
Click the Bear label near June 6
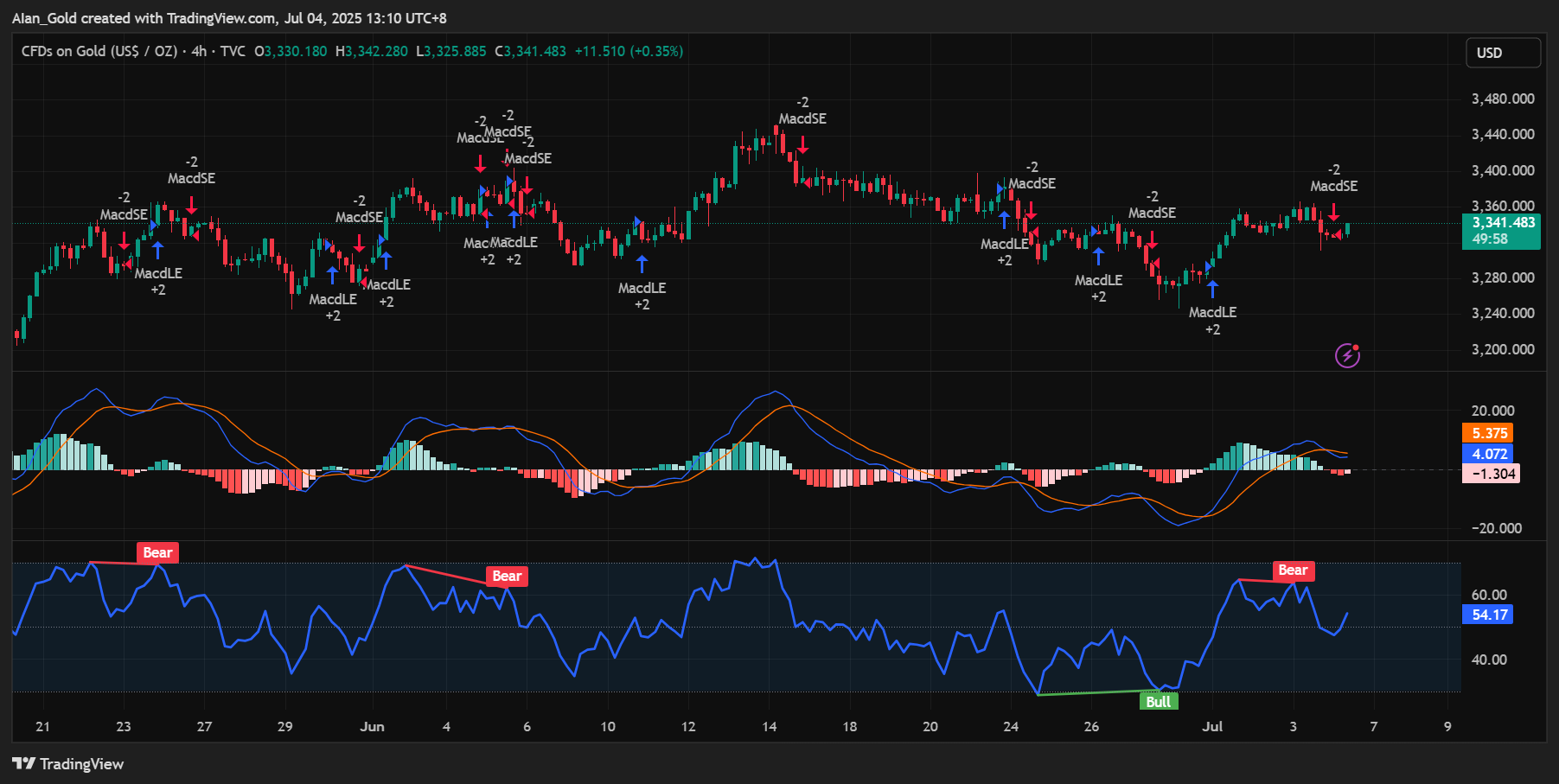click(x=507, y=576)
